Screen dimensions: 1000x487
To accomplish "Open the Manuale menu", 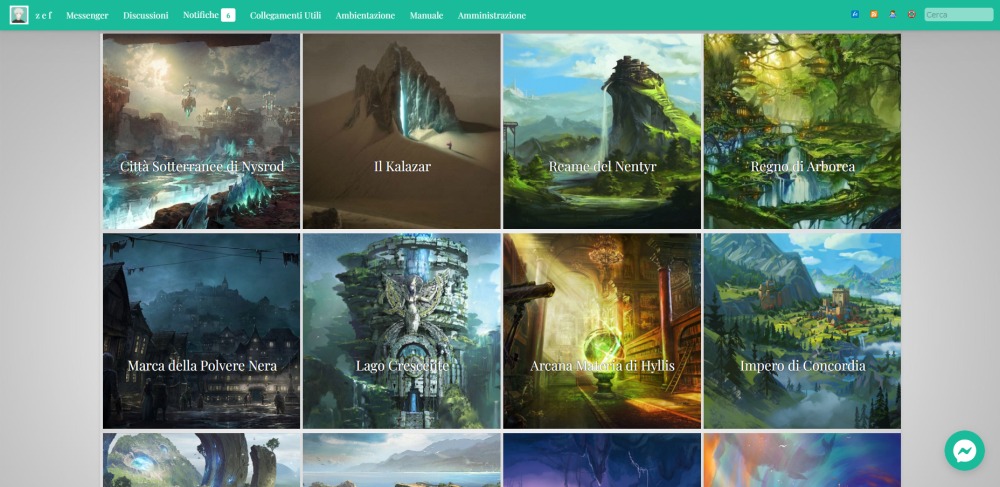I will coord(426,15).
